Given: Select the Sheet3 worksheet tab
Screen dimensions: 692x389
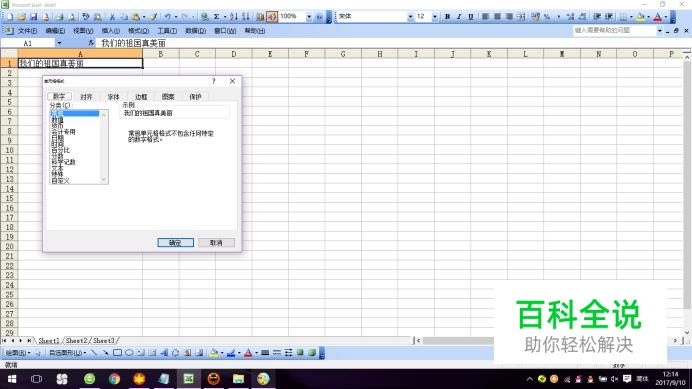Looking at the screenshot, I should pos(104,341).
